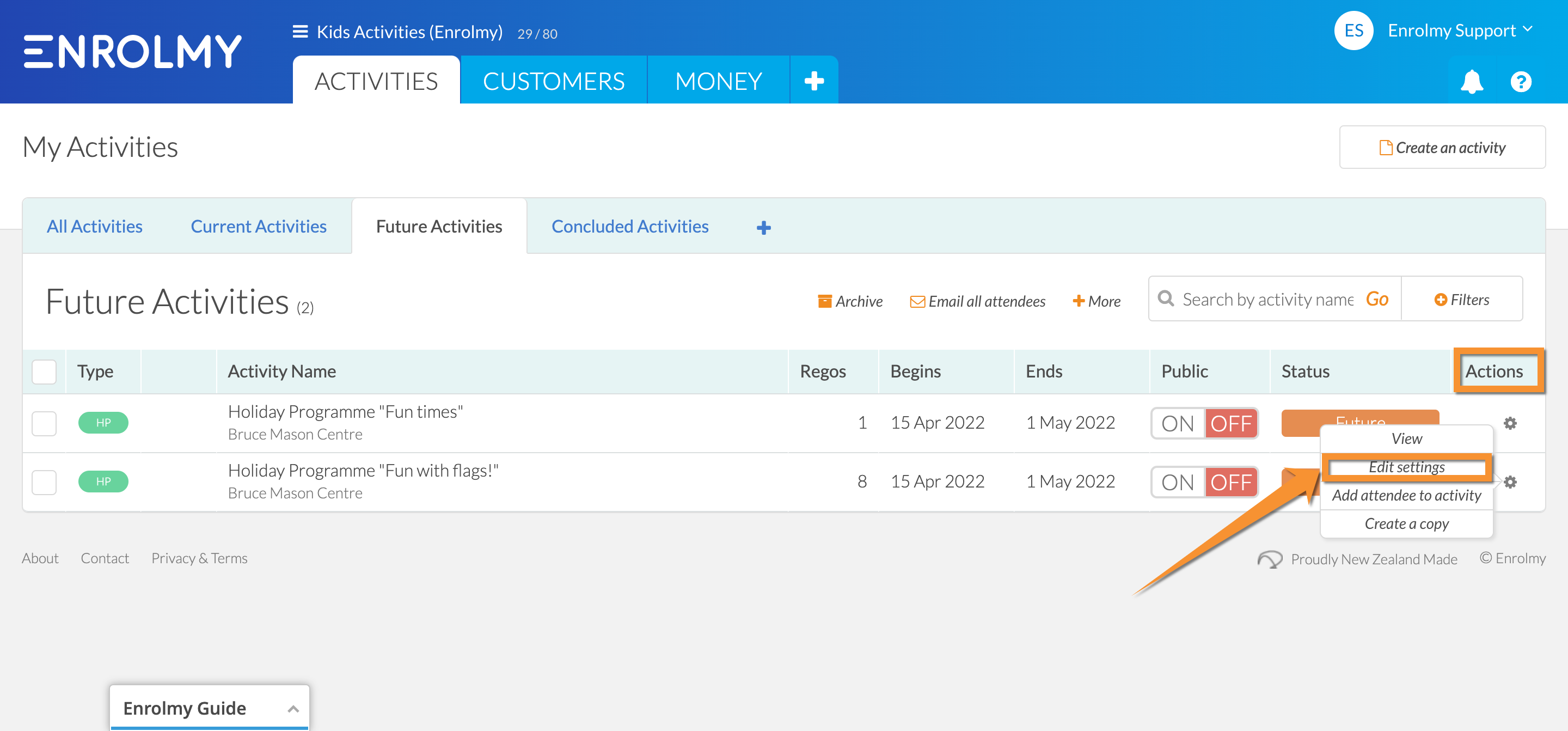1568x731 pixels.
Task: Click the Kids Activities (Enrolmy) organisation name
Action: coord(409,32)
